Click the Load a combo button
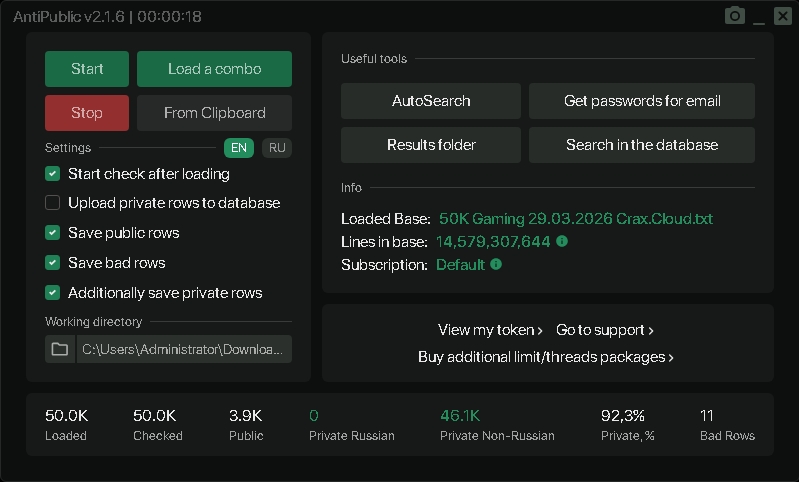The height and width of the screenshot is (482, 799). [214, 69]
